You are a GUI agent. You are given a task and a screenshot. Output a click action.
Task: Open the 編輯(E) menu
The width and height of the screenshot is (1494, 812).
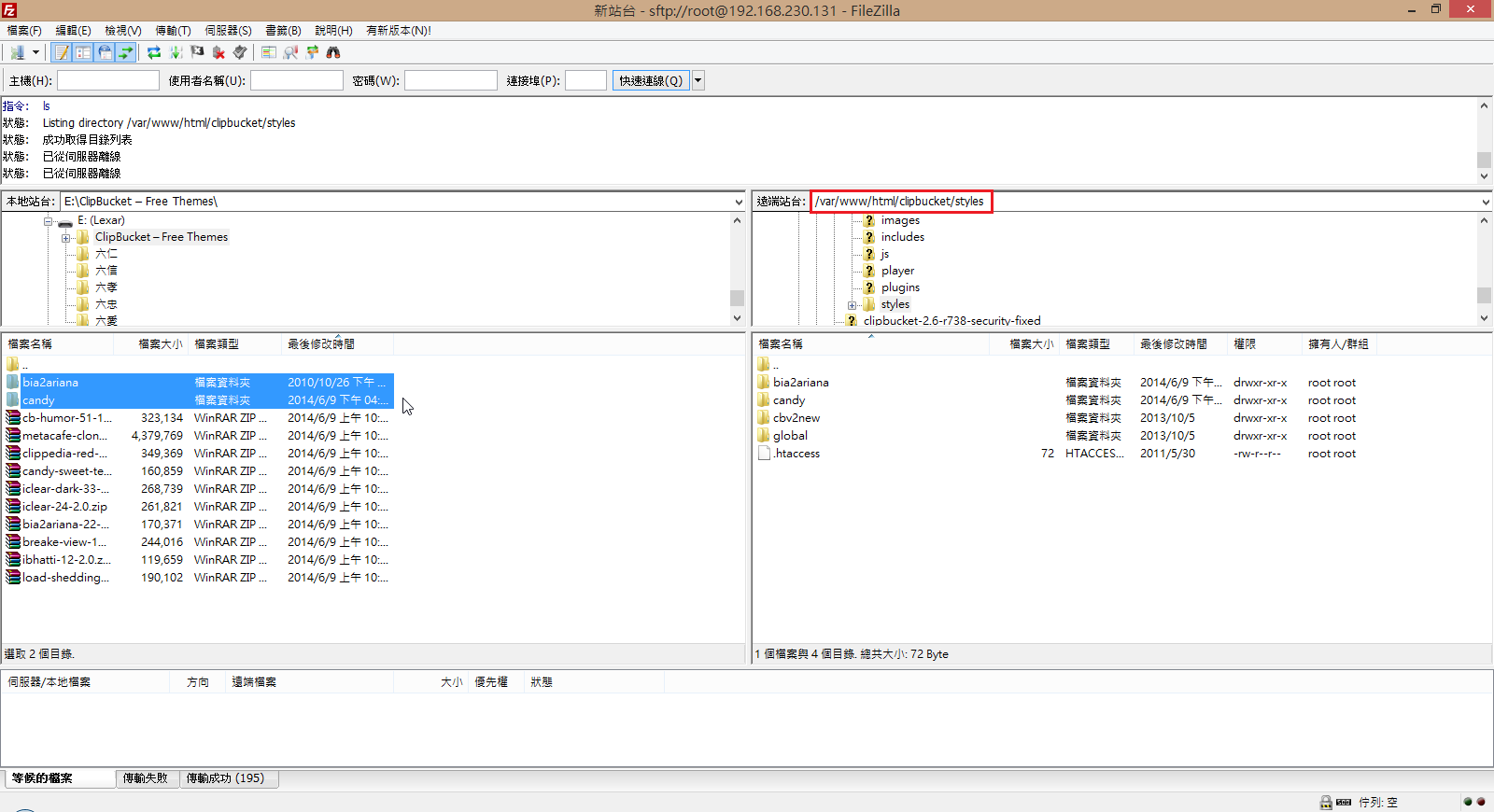[x=73, y=31]
